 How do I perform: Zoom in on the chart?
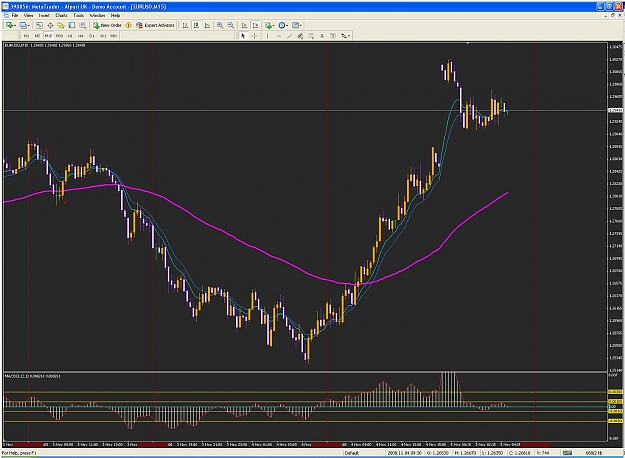point(220,25)
